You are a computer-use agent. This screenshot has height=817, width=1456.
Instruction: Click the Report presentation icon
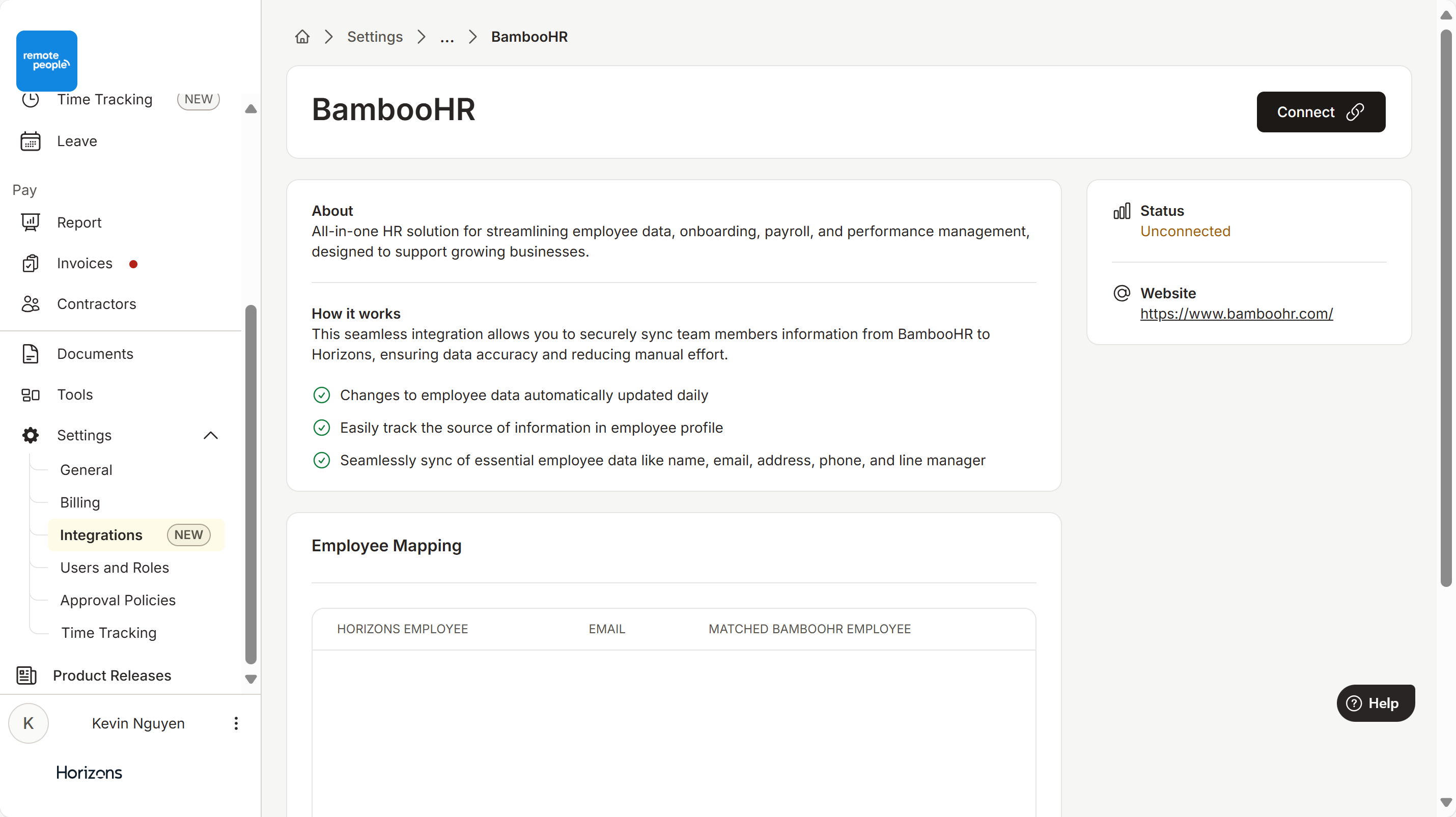point(31,222)
